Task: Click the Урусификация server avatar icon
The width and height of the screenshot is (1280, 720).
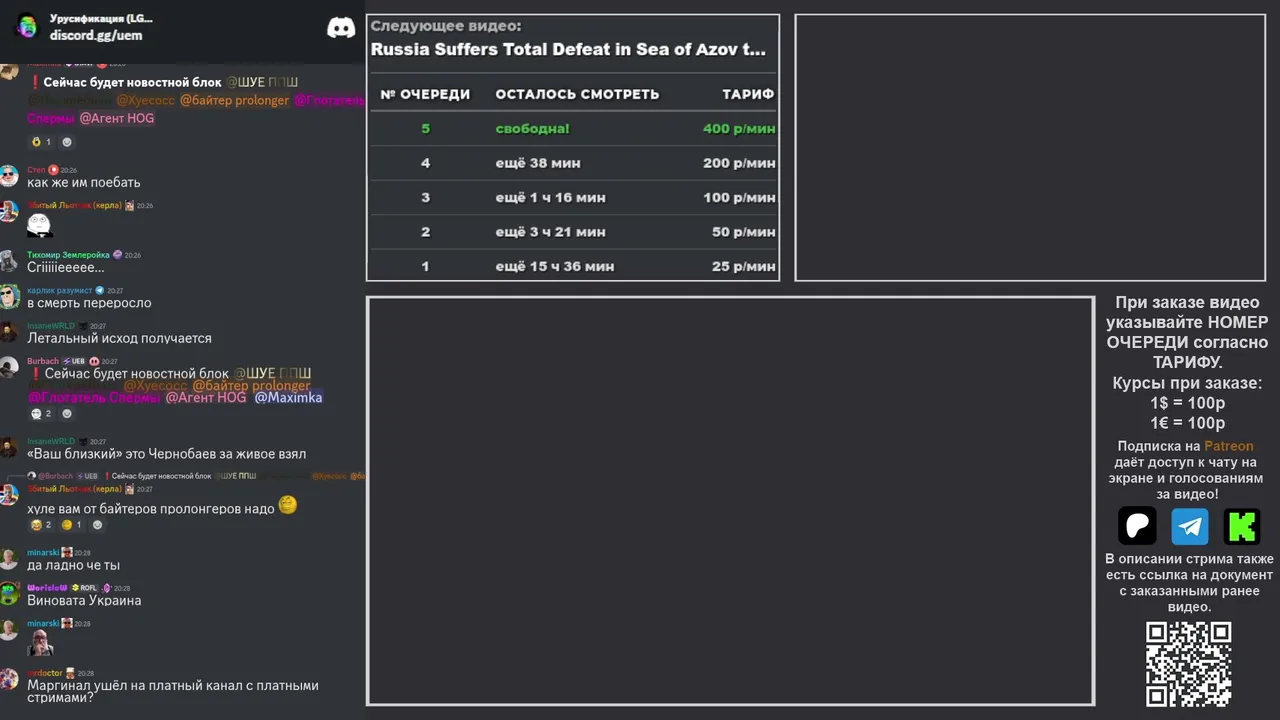Action: 26,27
